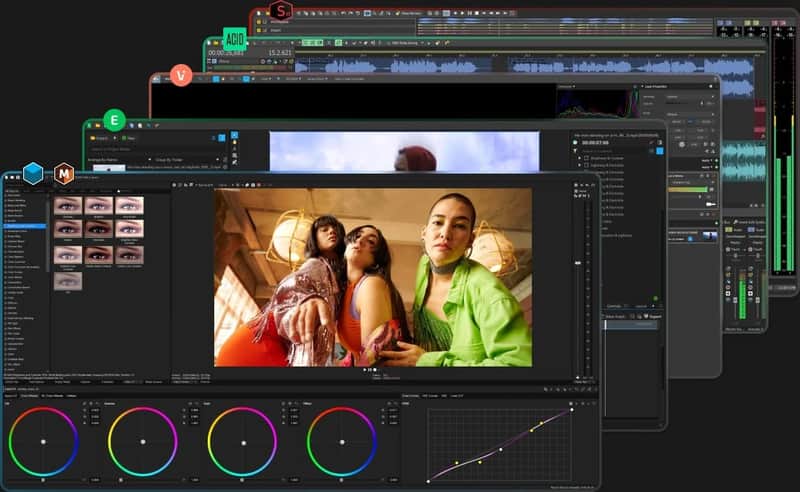Click the horizontal green level bar in the track header
Image resolution: width=800 pixels, height=492 pixels.
[x=688, y=189]
